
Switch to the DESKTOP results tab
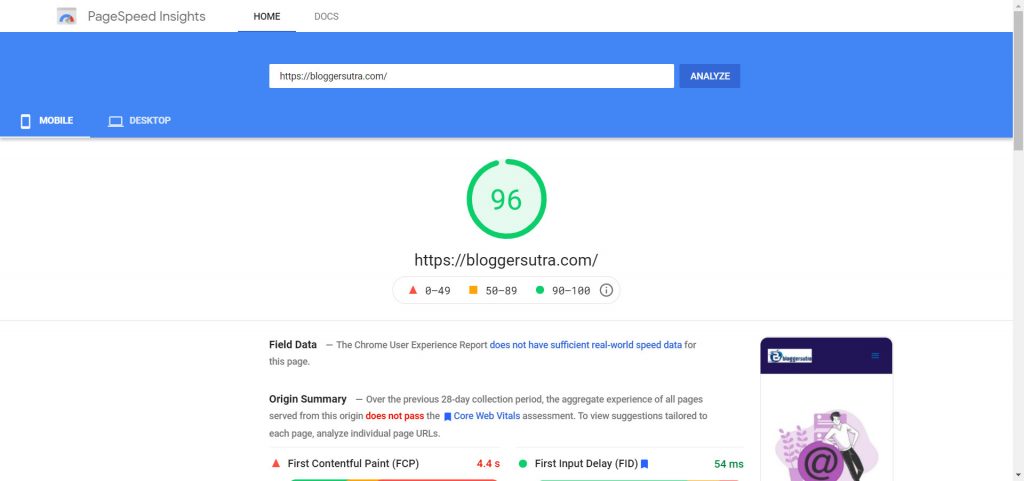[139, 121]
